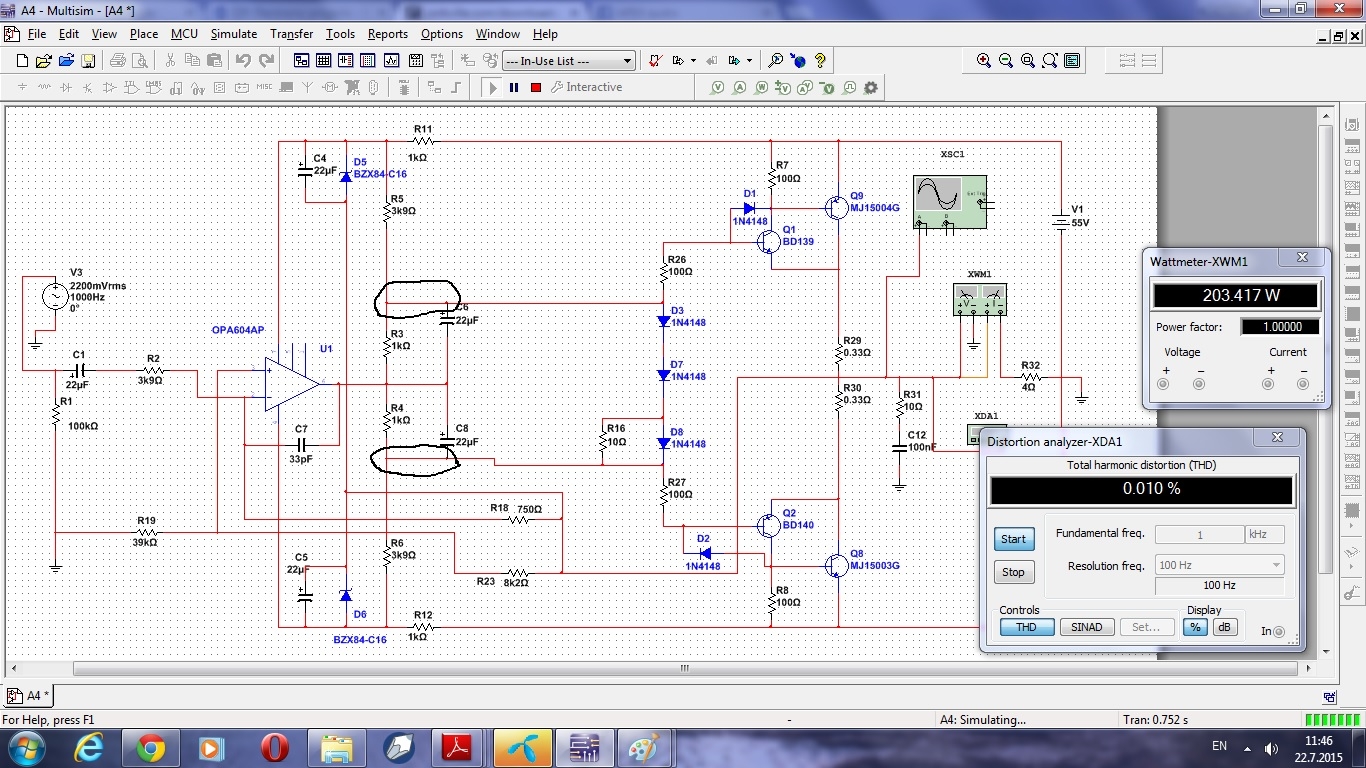Open Resolution freq dropdown in Distortion analyzer
The image size is (1366, 768).
[1219, 565]
